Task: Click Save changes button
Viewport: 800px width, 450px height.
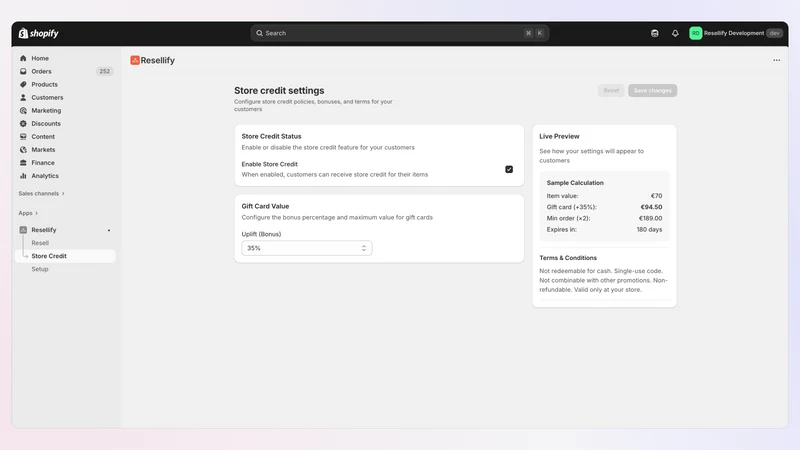Action: coord(653,90)
